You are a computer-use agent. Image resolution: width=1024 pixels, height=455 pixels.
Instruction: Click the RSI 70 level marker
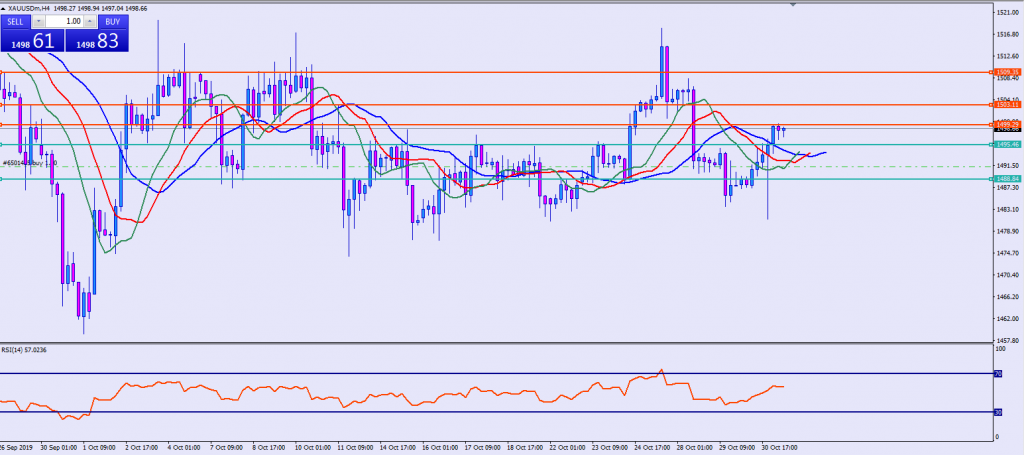tap(997, 373)
